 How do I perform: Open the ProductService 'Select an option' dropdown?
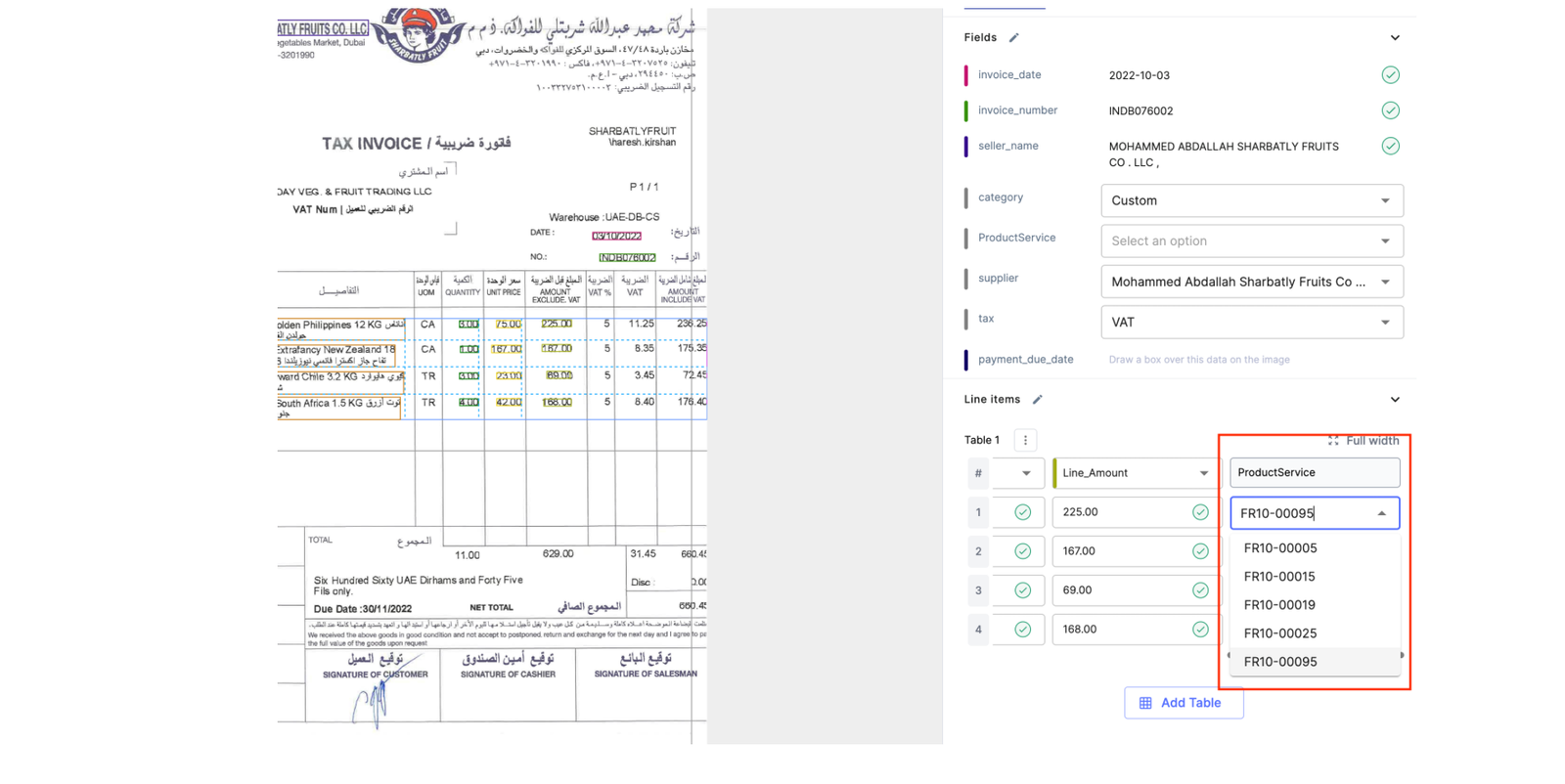[1251, 241]
